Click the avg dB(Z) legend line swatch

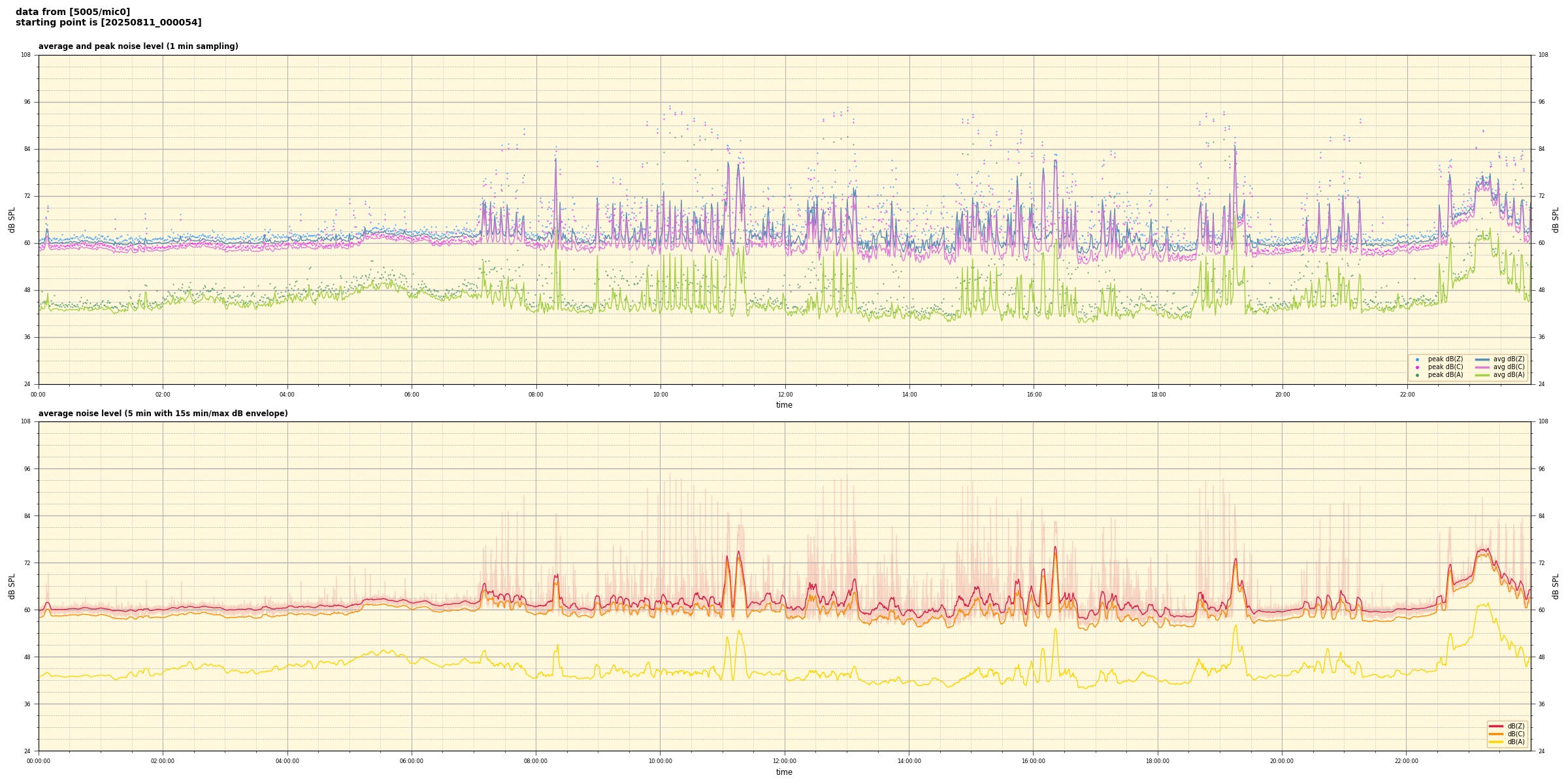click(x=1482, y=359)
